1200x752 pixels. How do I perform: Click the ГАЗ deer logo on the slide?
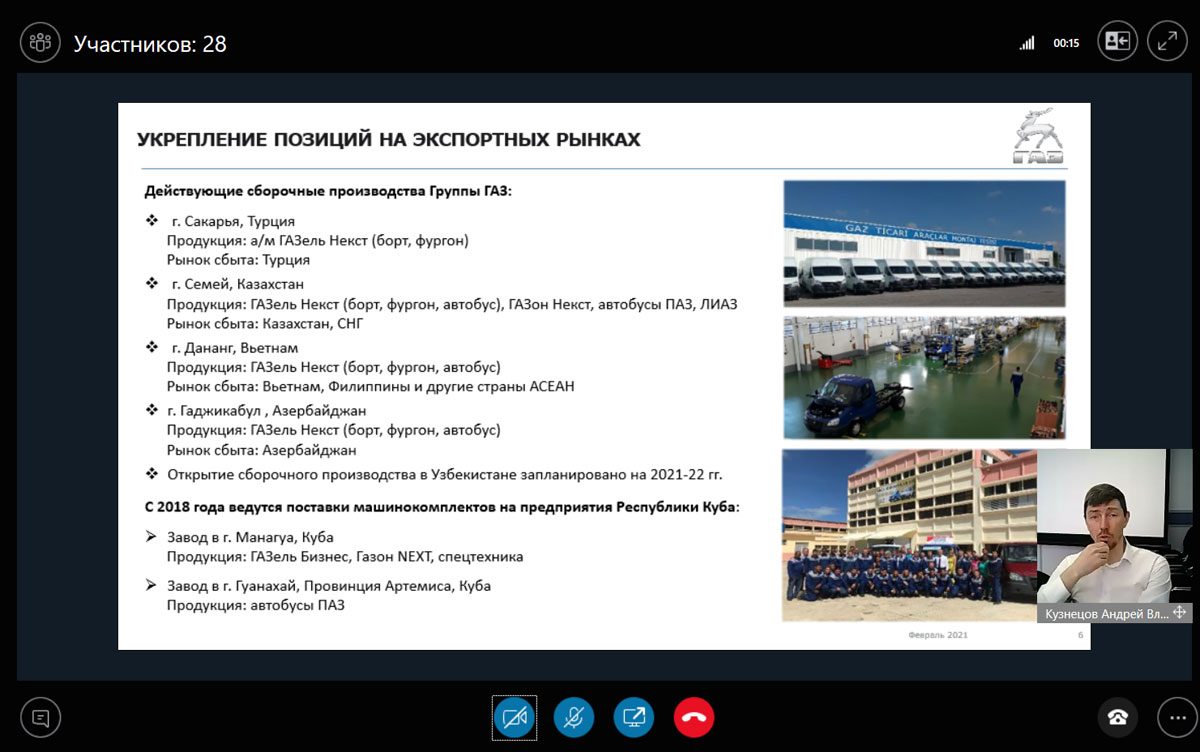(x=1038, y=136)
